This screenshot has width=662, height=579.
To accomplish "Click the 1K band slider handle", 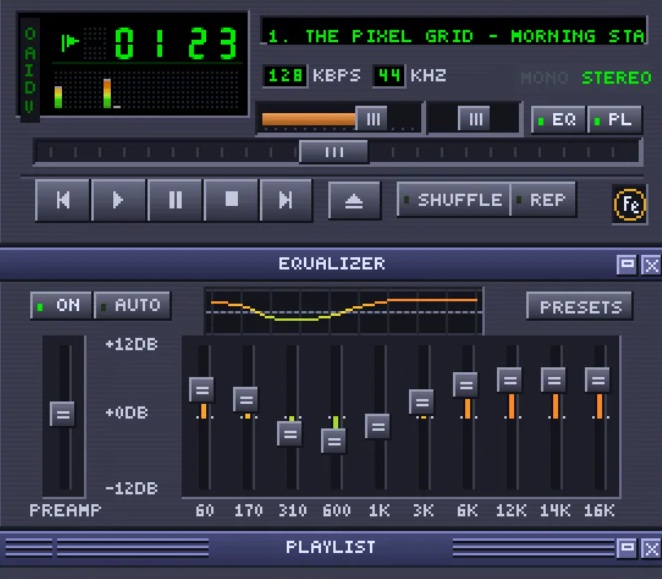I will point(377,426).
